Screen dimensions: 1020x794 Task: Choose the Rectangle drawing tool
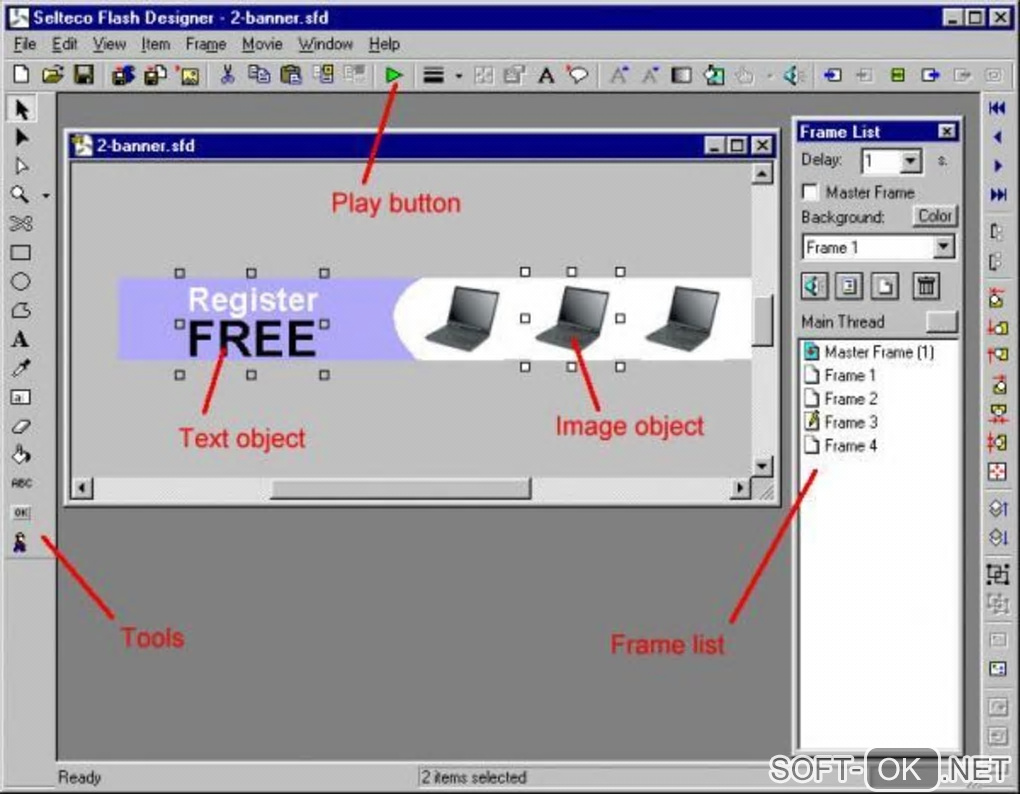20,252
